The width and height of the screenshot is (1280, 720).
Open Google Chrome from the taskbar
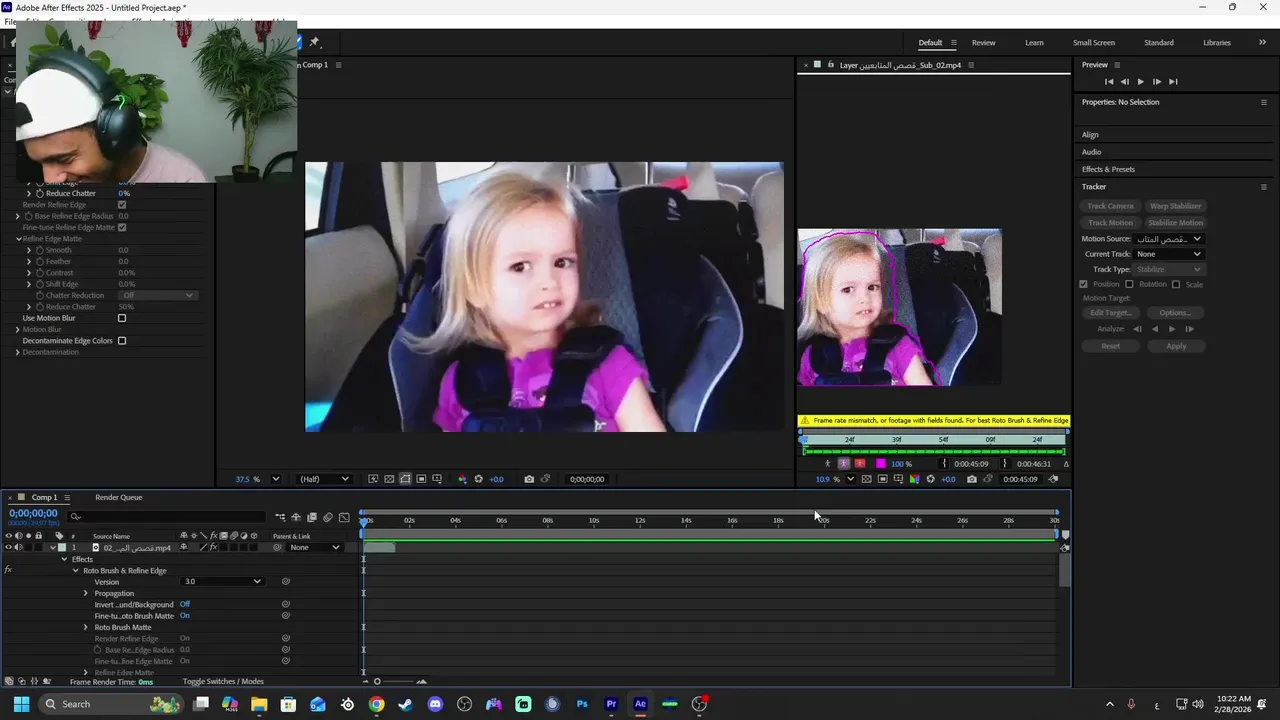click(376, 704)
